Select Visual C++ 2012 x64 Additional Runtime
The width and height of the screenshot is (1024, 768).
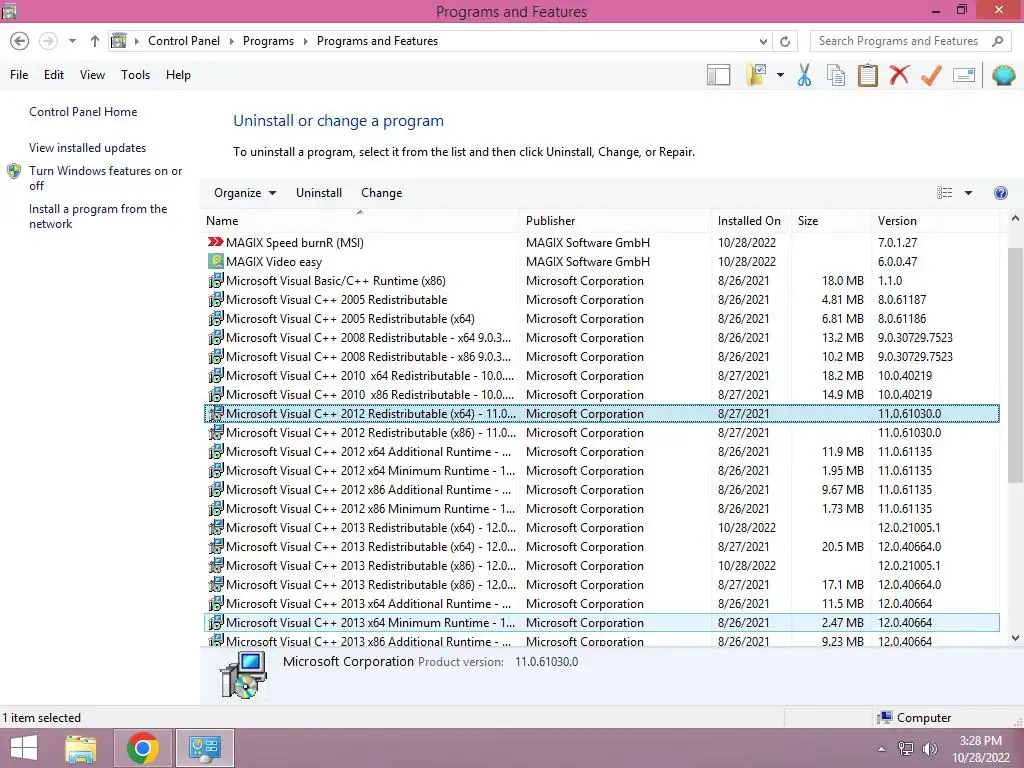click(601, 451)
